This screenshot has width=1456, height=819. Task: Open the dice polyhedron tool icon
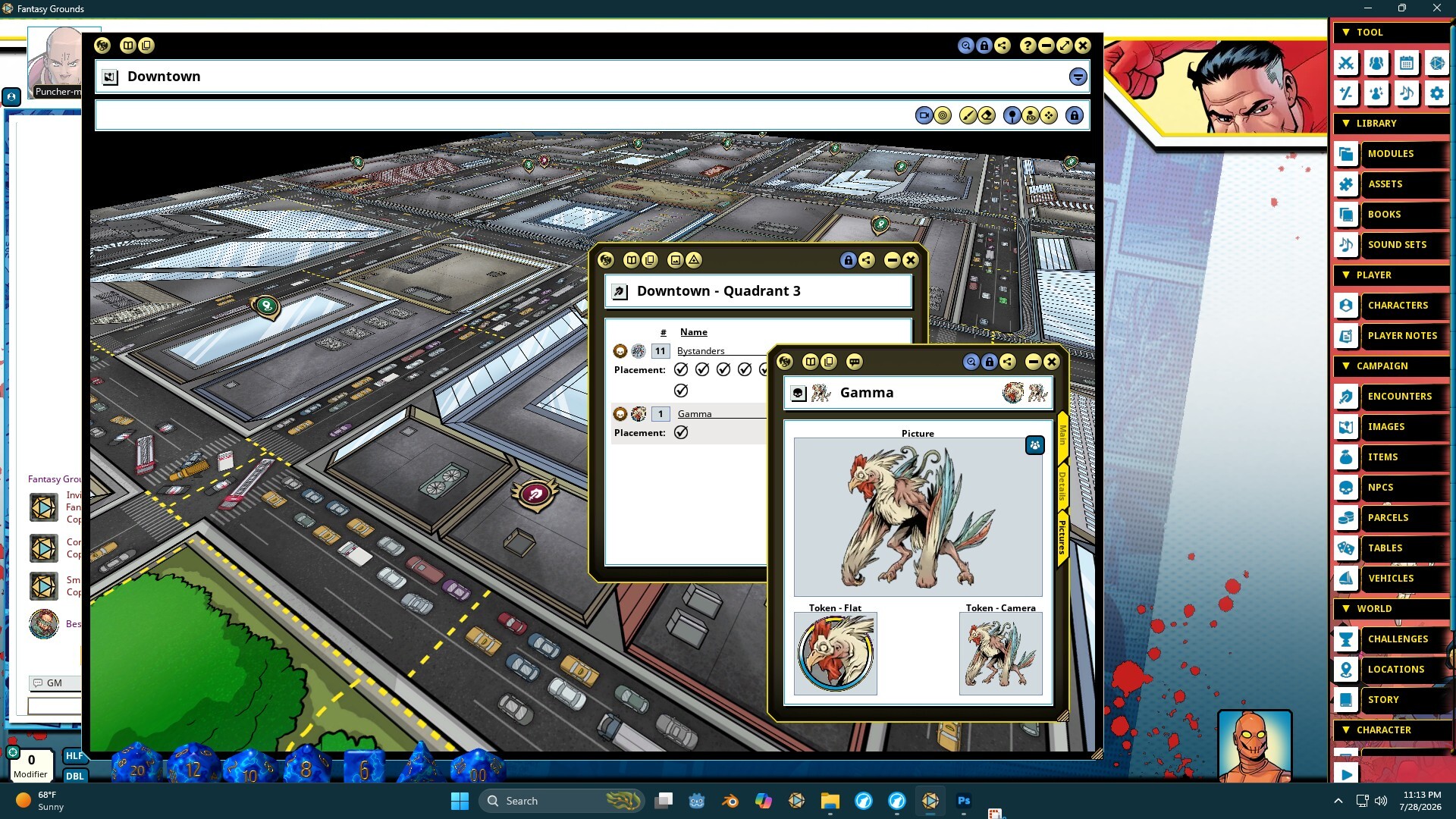click(1437, 63)
